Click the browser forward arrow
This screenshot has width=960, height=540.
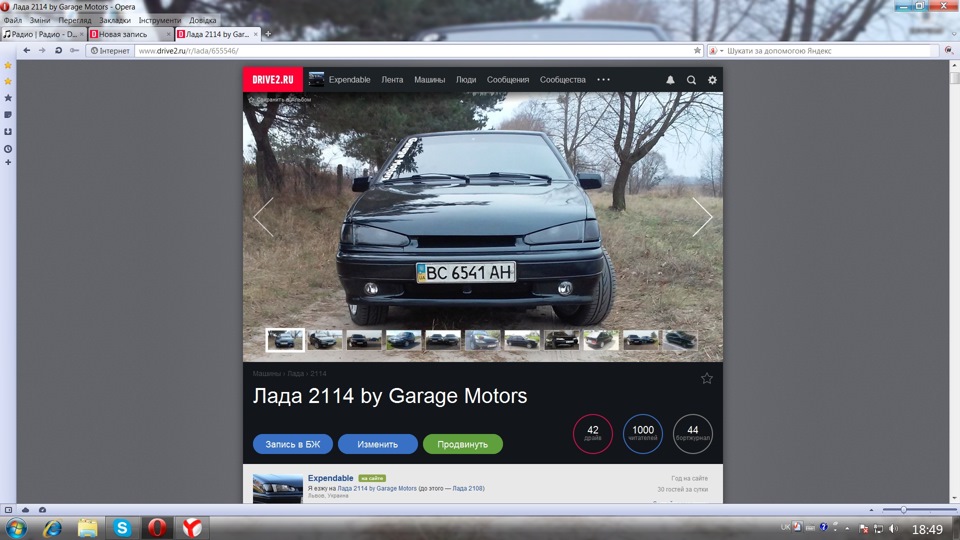point(42,50)
